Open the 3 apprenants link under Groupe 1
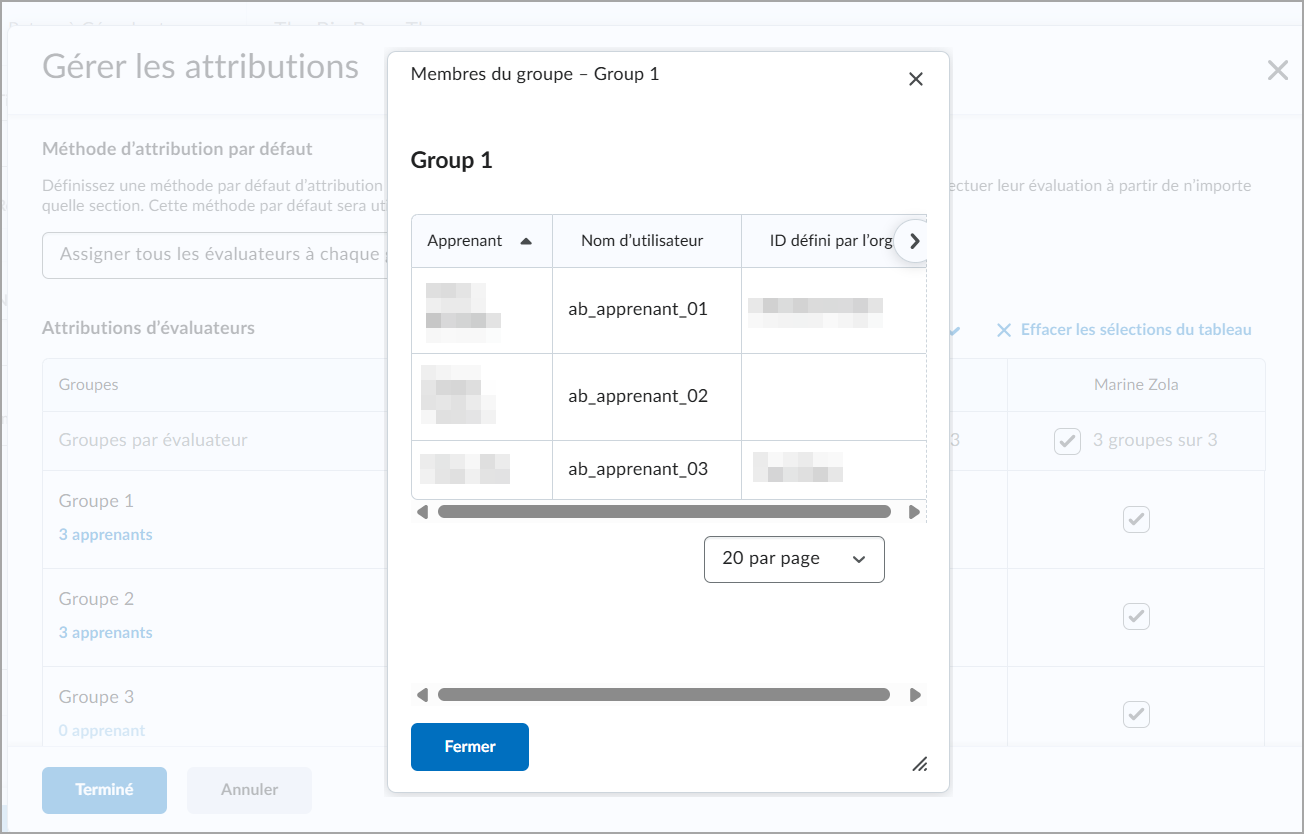 pos(105,534)
